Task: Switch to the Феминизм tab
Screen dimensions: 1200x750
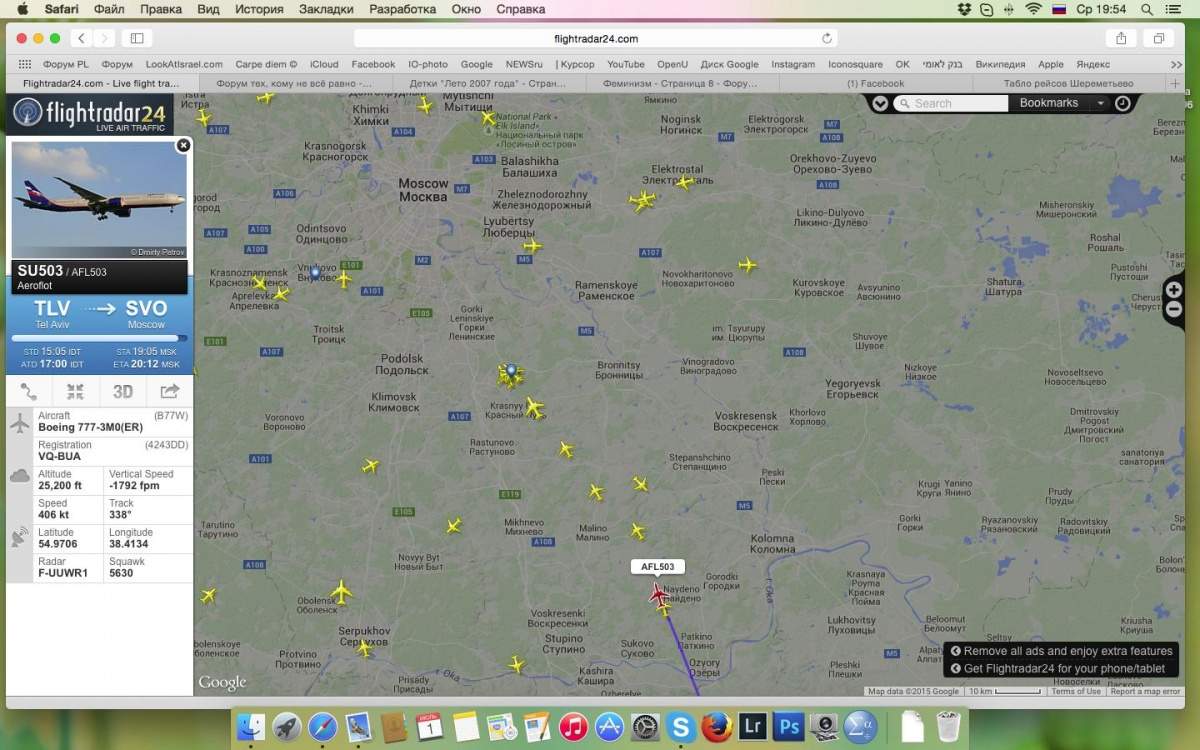Action: click(681, 84)
